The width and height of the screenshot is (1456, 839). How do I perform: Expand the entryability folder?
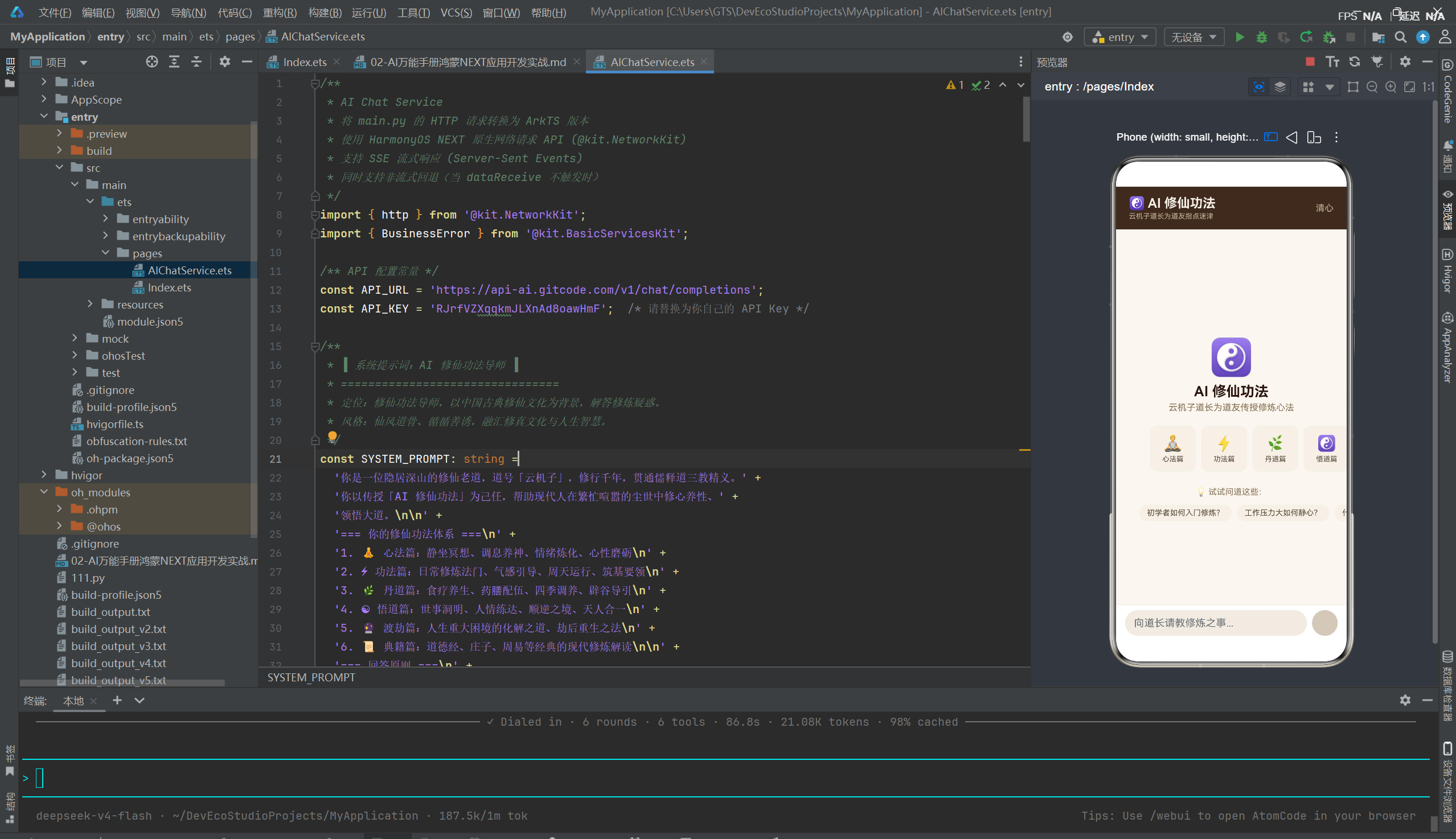[x=105, y=219]
